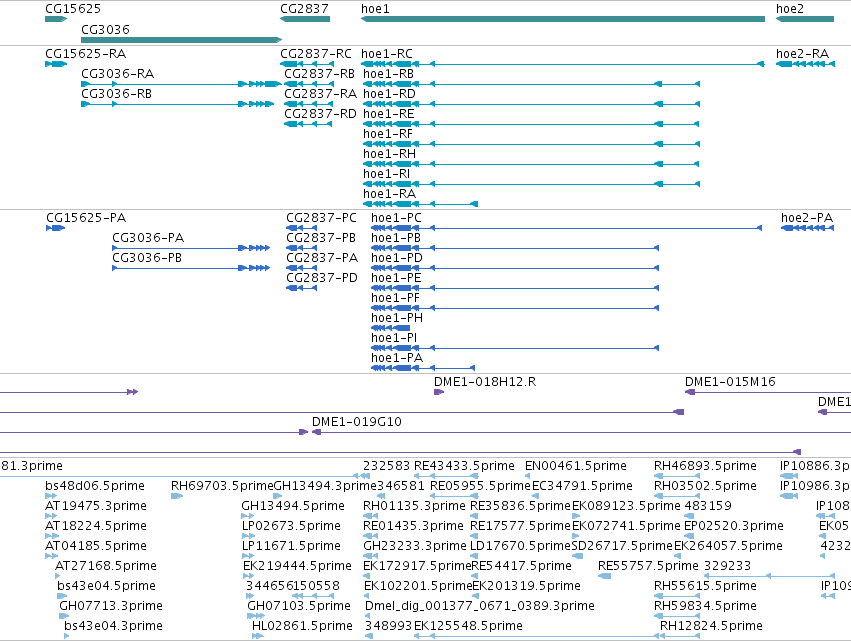Screen dimensions: 851x641
Task: Click the CG3036-RB transcript label
Action: click(116, 94)
